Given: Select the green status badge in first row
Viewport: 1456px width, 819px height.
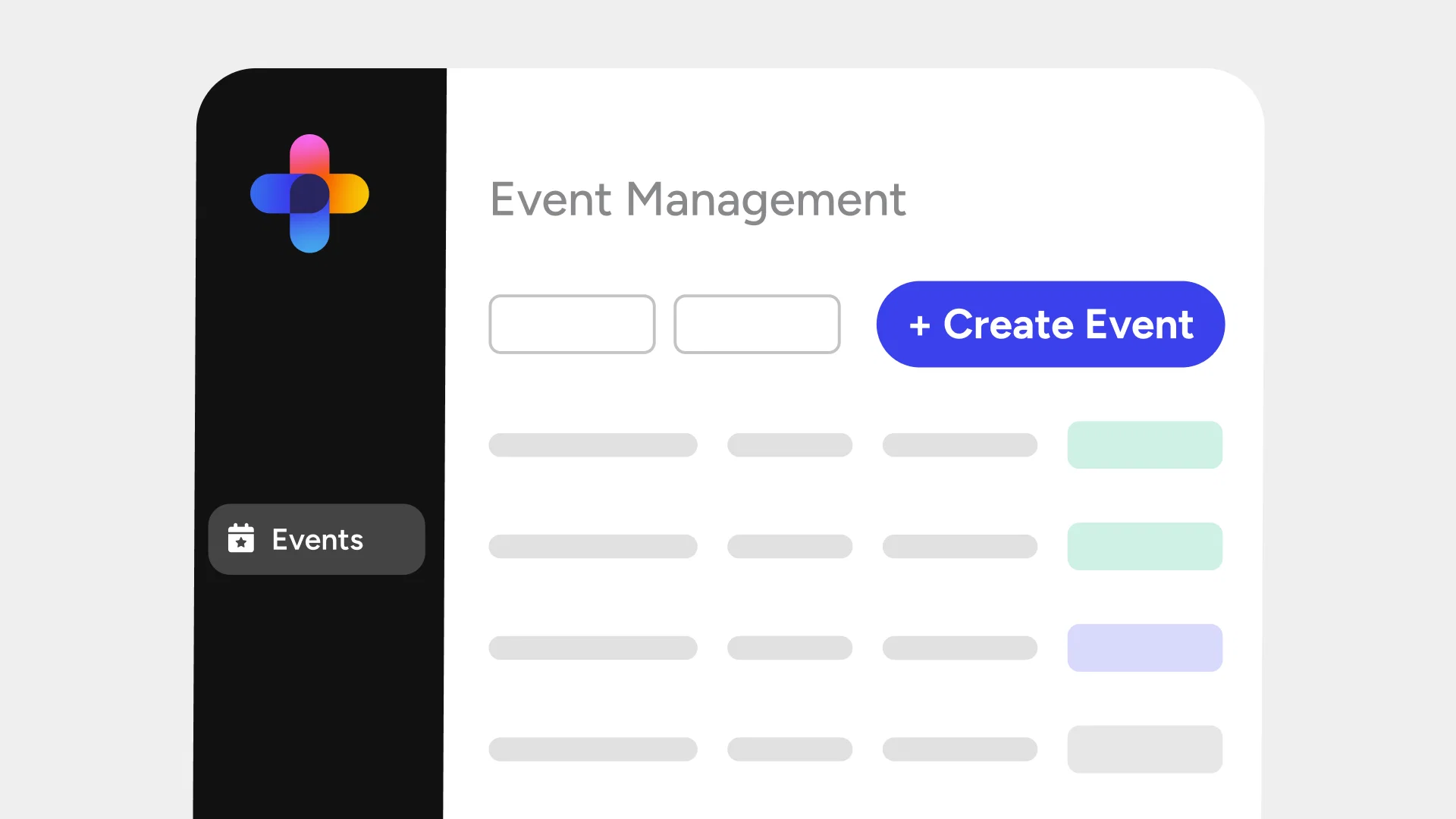Looking at the screenshot, I should click(x=1144, y=445).
